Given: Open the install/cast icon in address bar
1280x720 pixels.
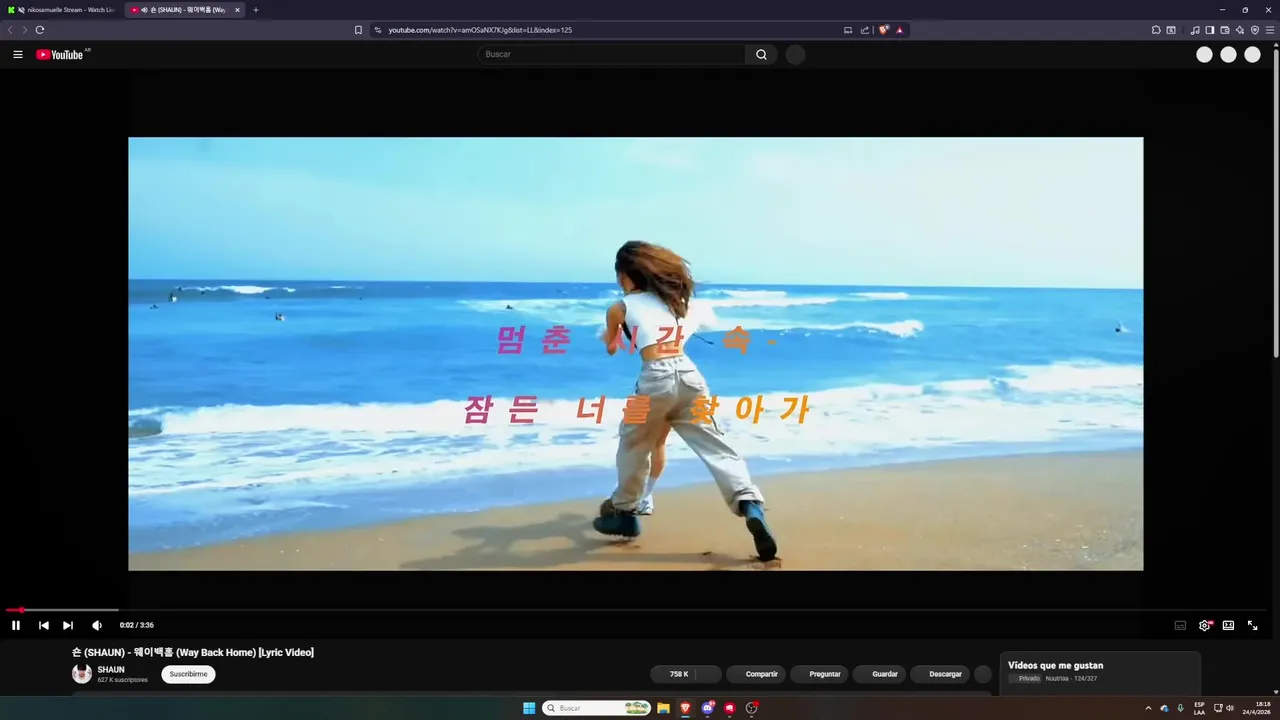Looking at the screenshot, I should point(848,30).
